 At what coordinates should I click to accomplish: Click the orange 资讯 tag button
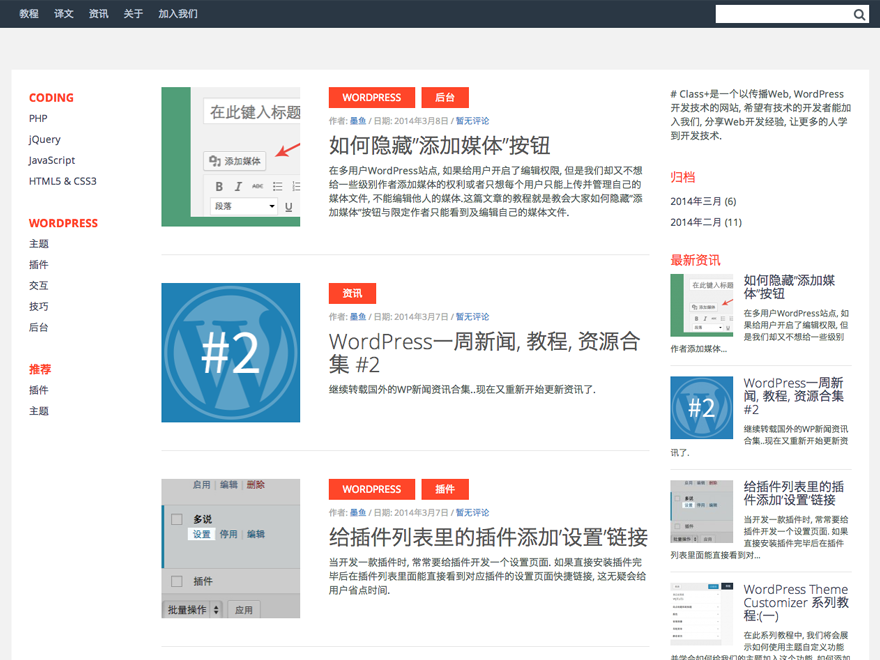coord(352,293)
